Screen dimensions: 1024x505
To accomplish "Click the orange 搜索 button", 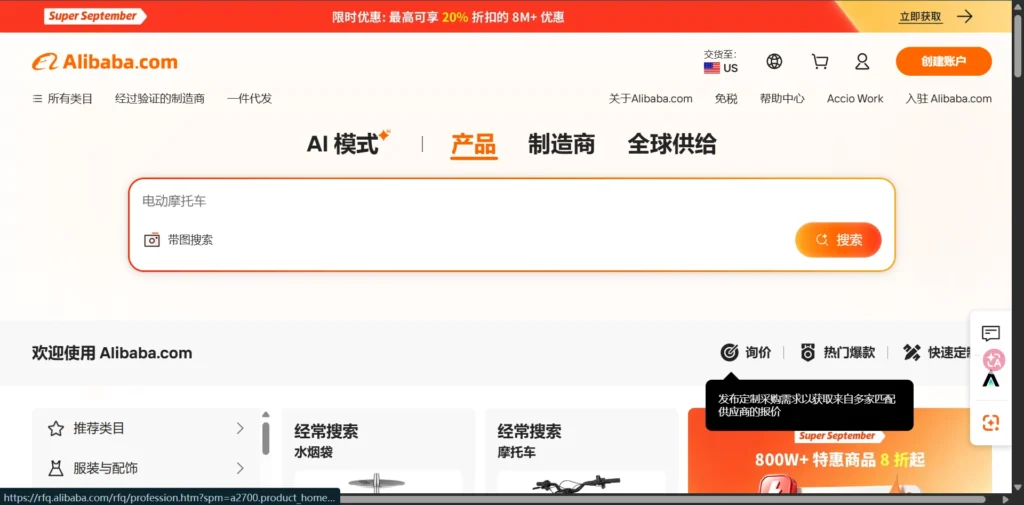I will [838, 240].
